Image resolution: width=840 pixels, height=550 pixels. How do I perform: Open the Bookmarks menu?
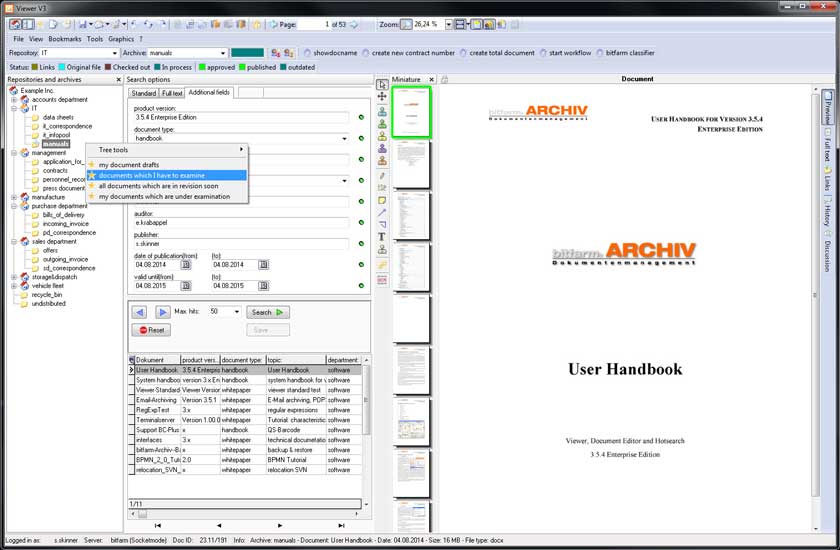point(64,39)
